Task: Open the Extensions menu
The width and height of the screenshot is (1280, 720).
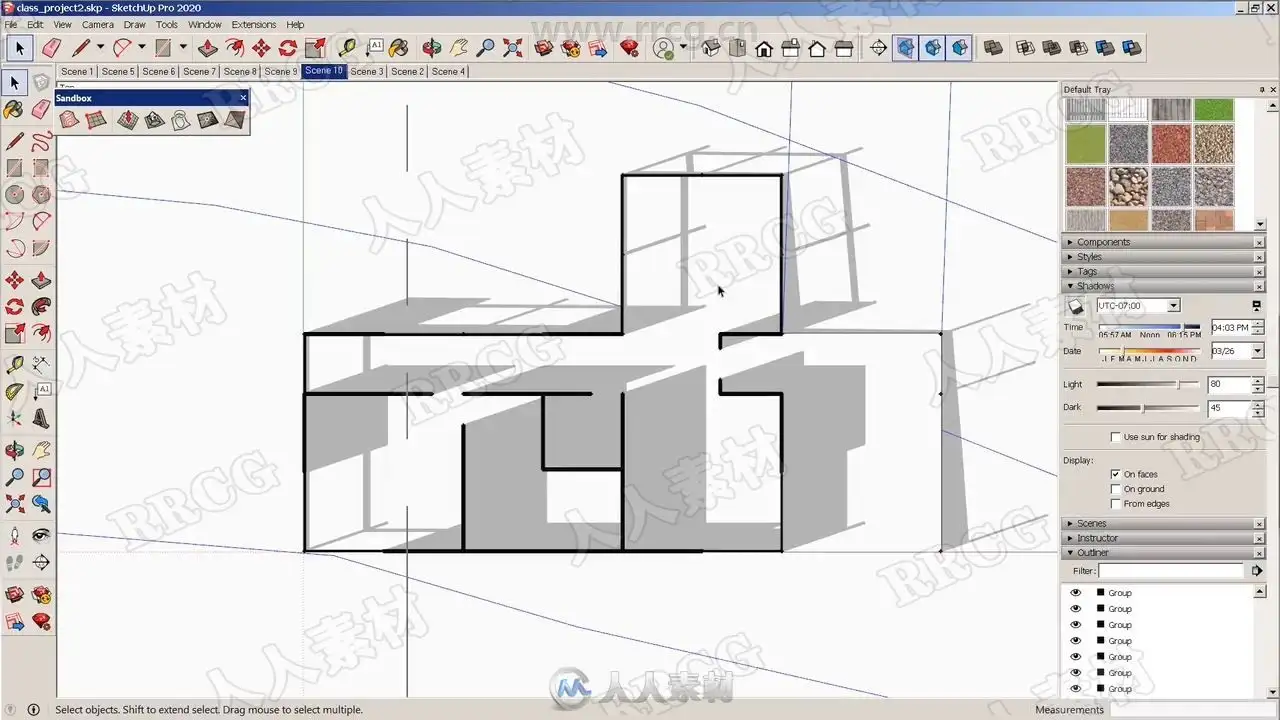Action: 253,24
